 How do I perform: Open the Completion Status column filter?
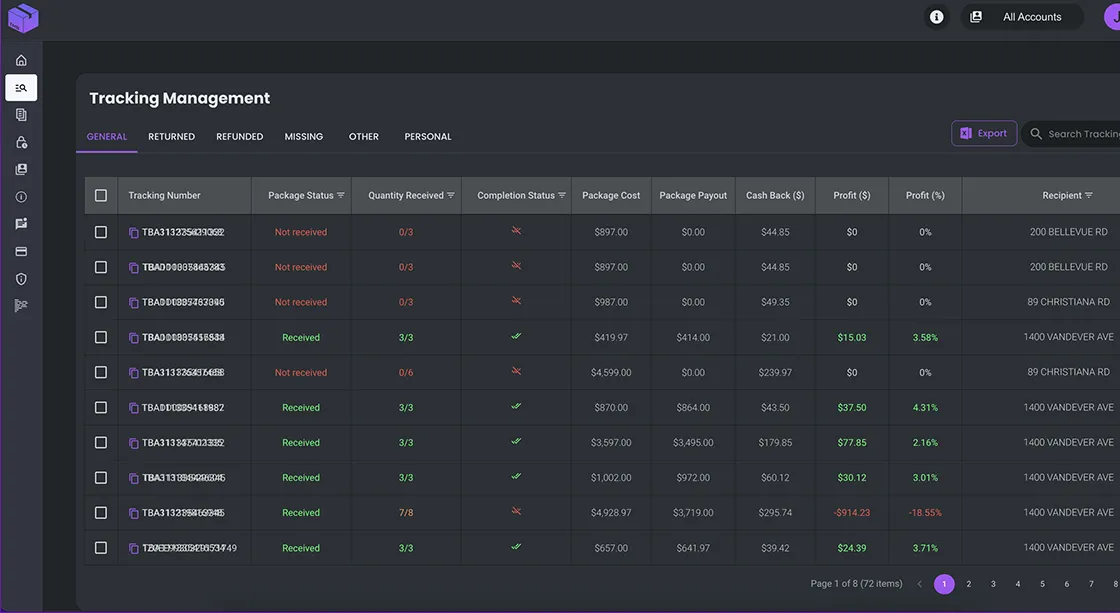pyautogui.click(x=562, y=196)
